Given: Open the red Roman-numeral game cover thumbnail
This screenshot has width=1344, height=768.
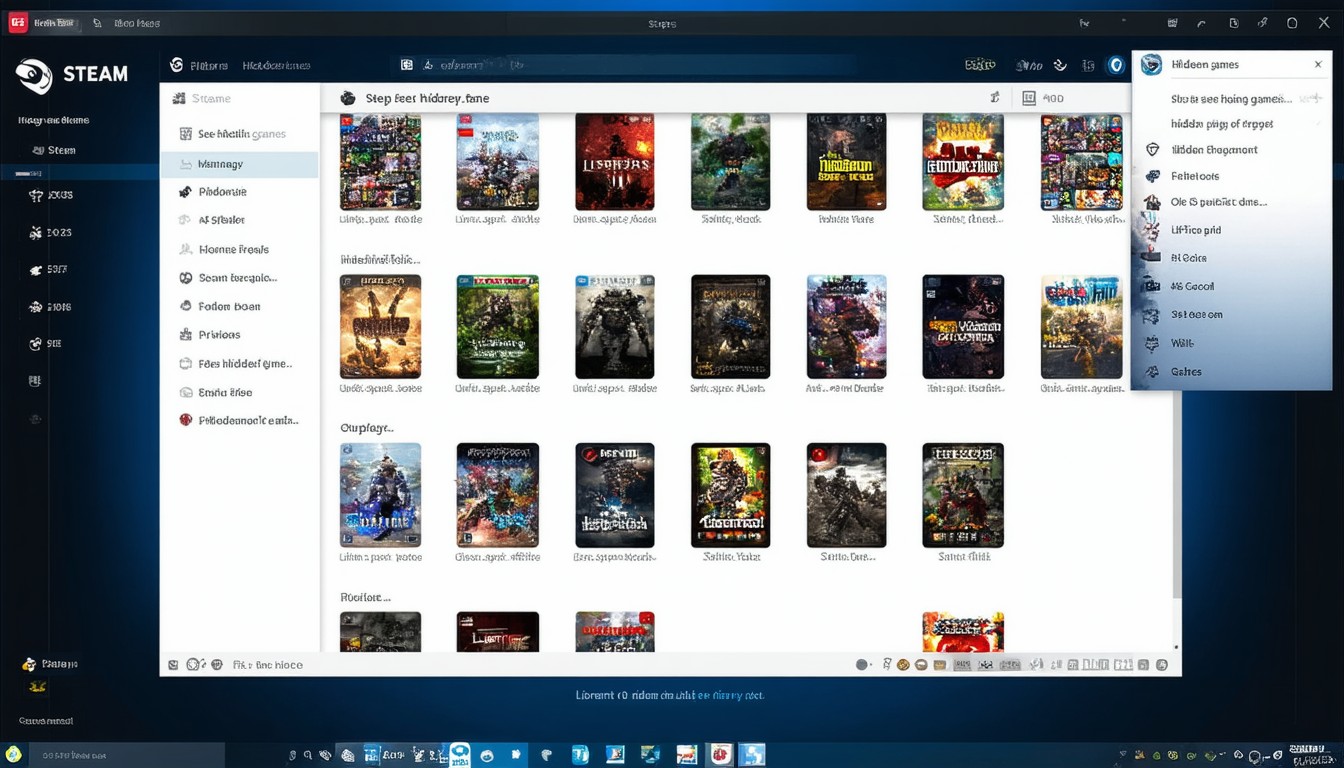Looking at the screenshot, I should [614, 162].
